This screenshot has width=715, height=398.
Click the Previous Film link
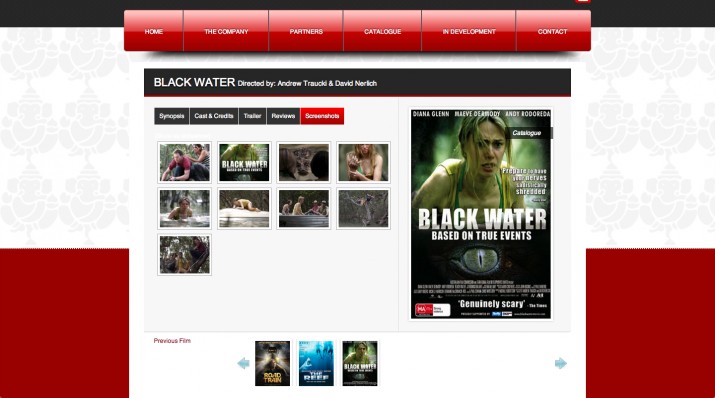pyautogui.click(x=172, y=341)
